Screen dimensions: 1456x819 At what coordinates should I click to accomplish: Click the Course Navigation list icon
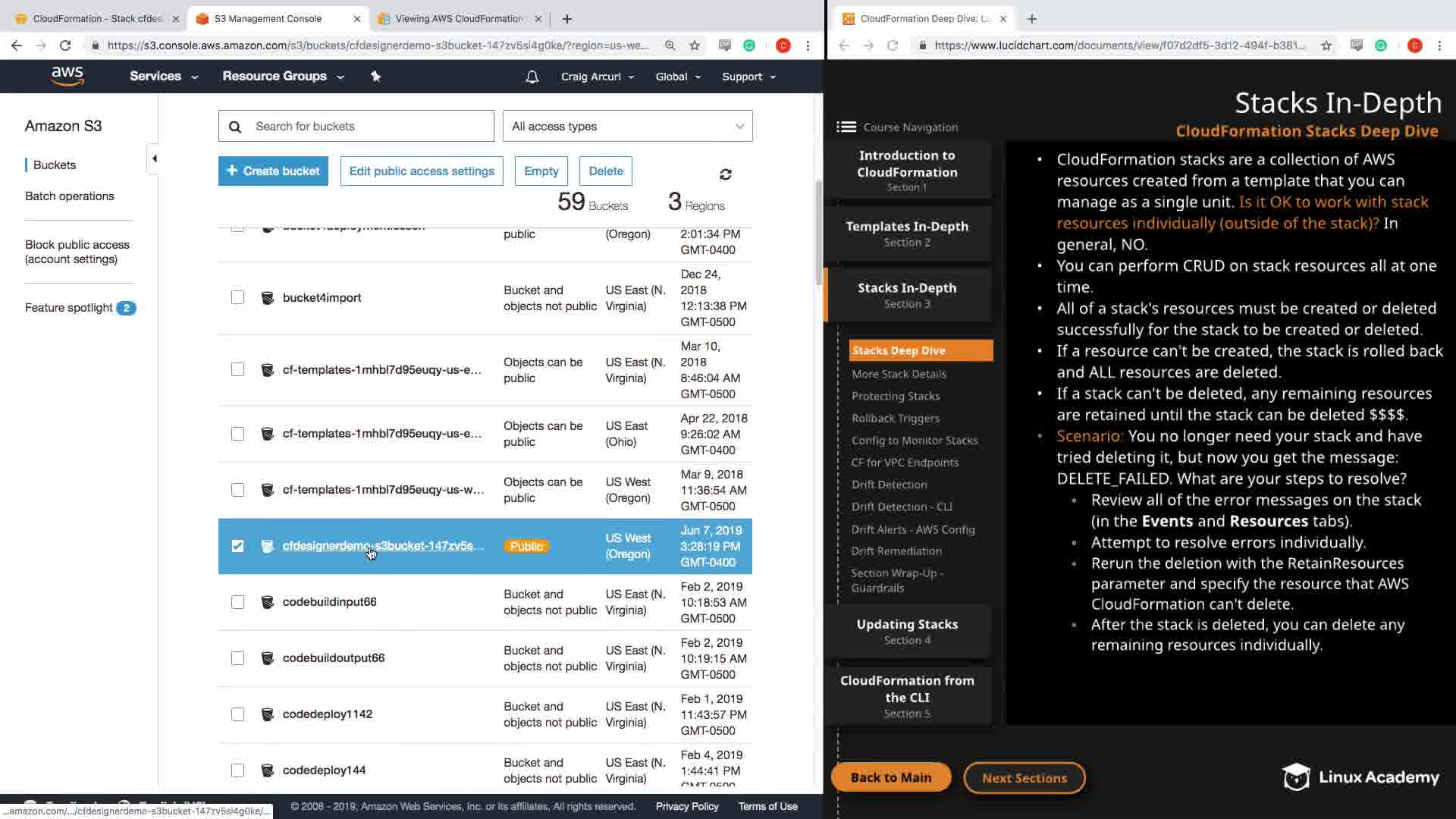(x=846, y=127)
